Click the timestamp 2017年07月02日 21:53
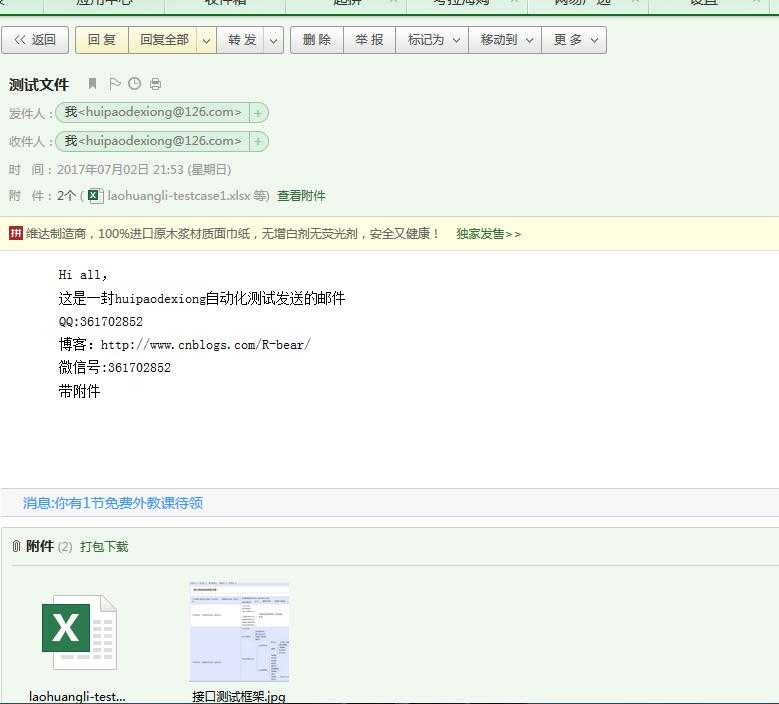The height and width of the screenshot is (704, 779). [x=120, y=169]
